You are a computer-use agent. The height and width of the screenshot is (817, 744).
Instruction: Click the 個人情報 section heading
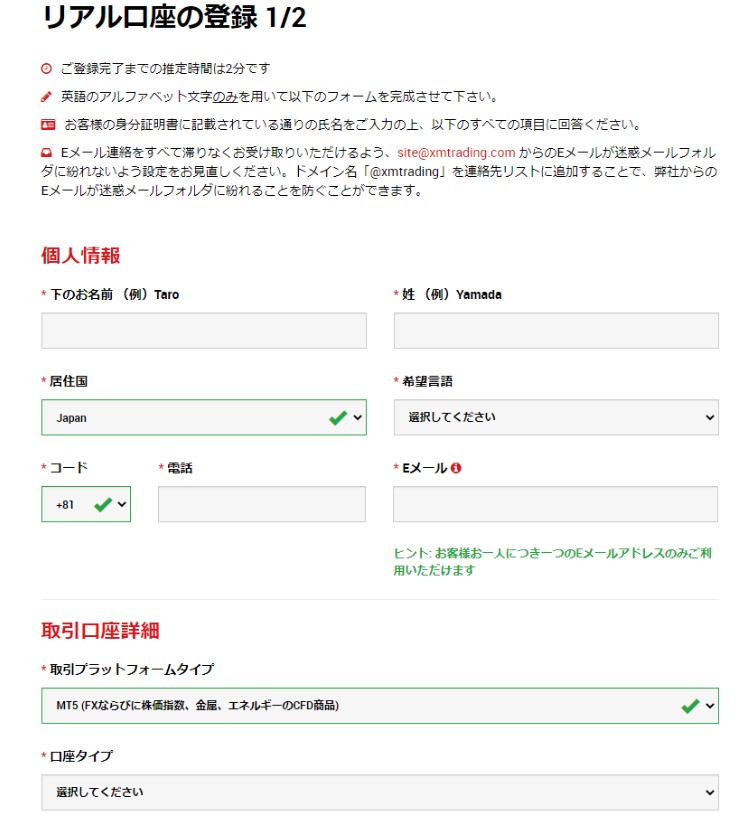point(81,256)
